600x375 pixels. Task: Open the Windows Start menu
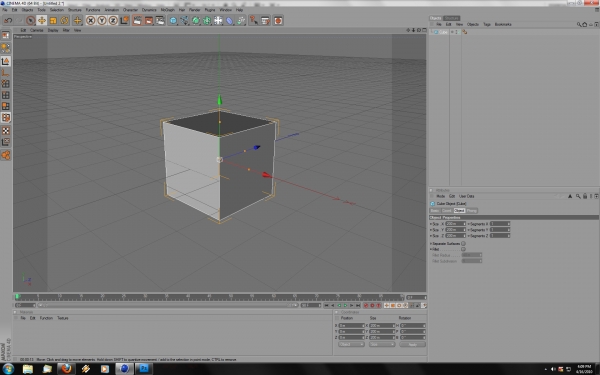[x=8, y=369]
